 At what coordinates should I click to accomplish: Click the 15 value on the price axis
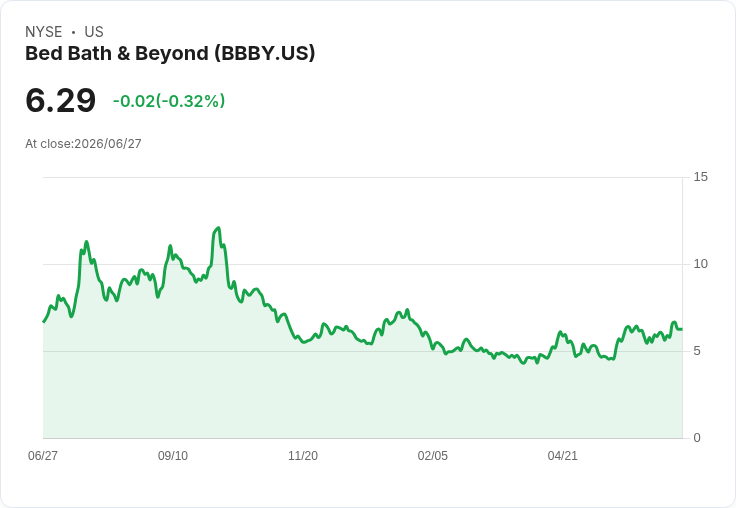point(700,177)
